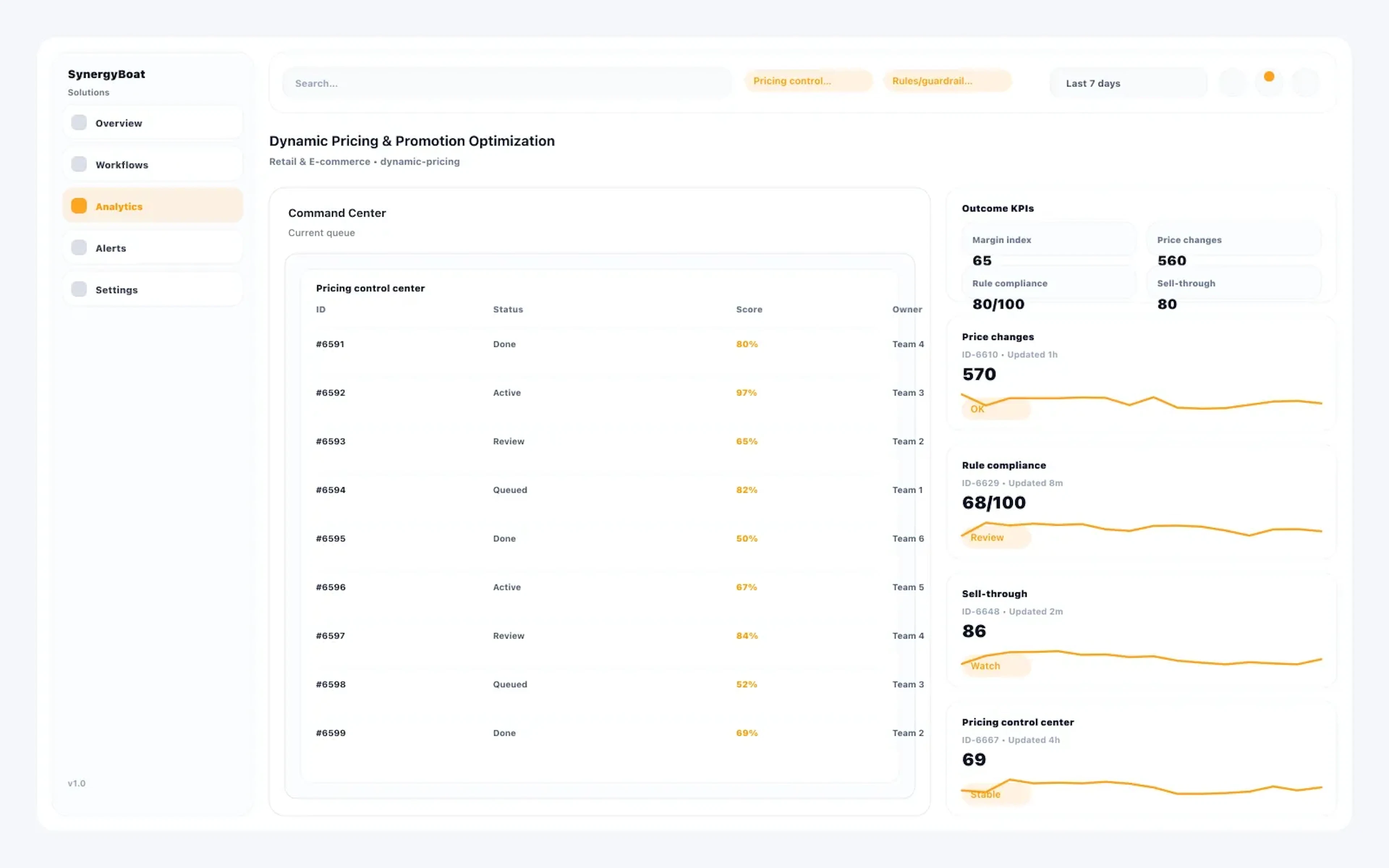Navigate to the Alerts section

pyautogui.click(x=111, y=247)
